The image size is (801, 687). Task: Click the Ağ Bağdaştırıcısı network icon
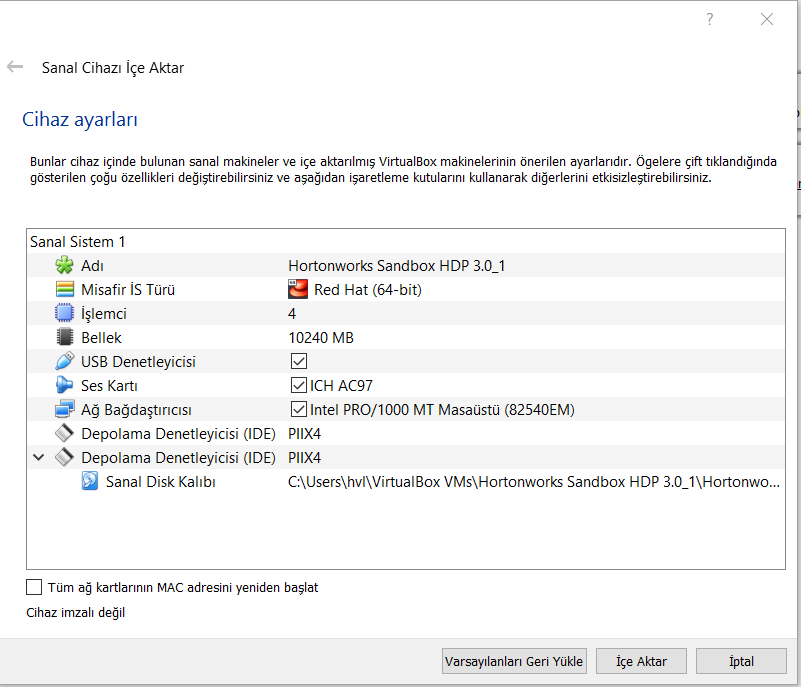pyautogui.click(x=64, y=409)
